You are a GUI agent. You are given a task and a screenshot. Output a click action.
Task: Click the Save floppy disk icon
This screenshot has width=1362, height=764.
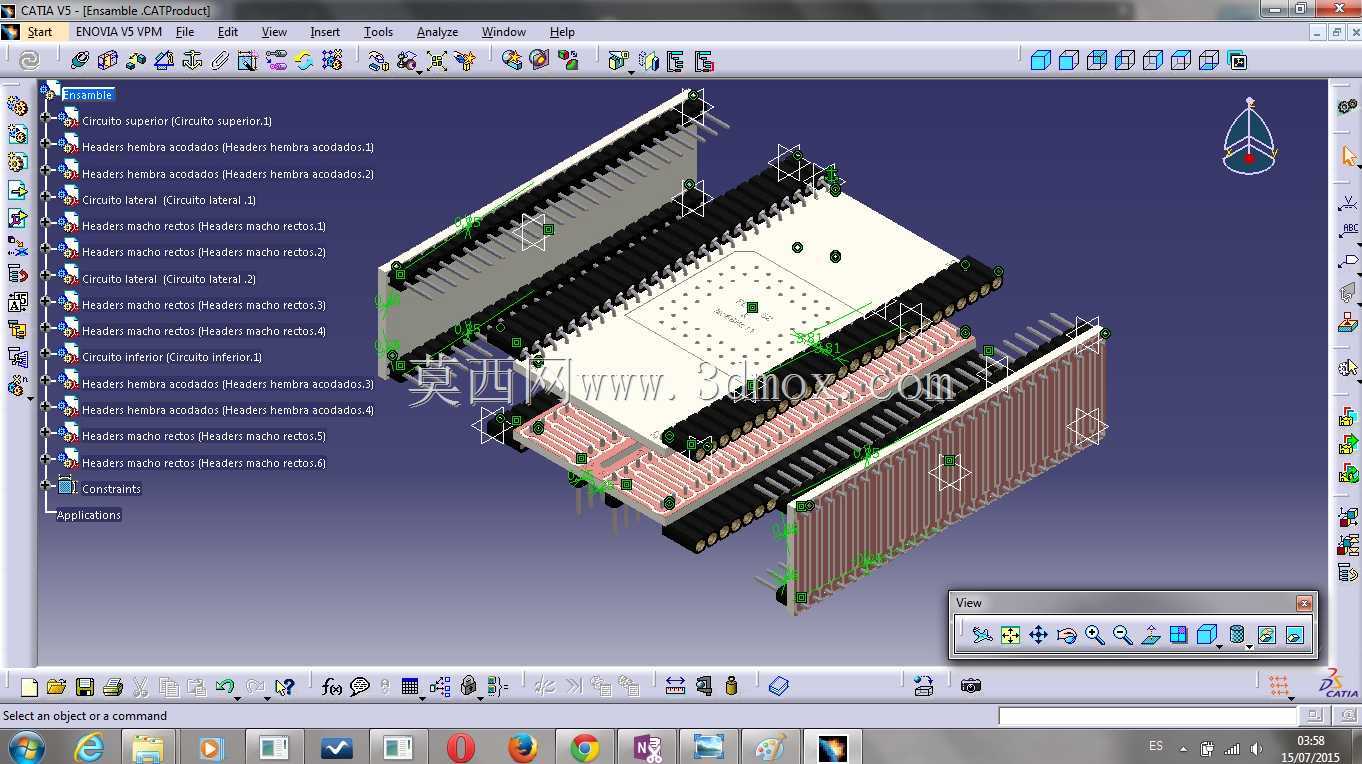point(84,686)
